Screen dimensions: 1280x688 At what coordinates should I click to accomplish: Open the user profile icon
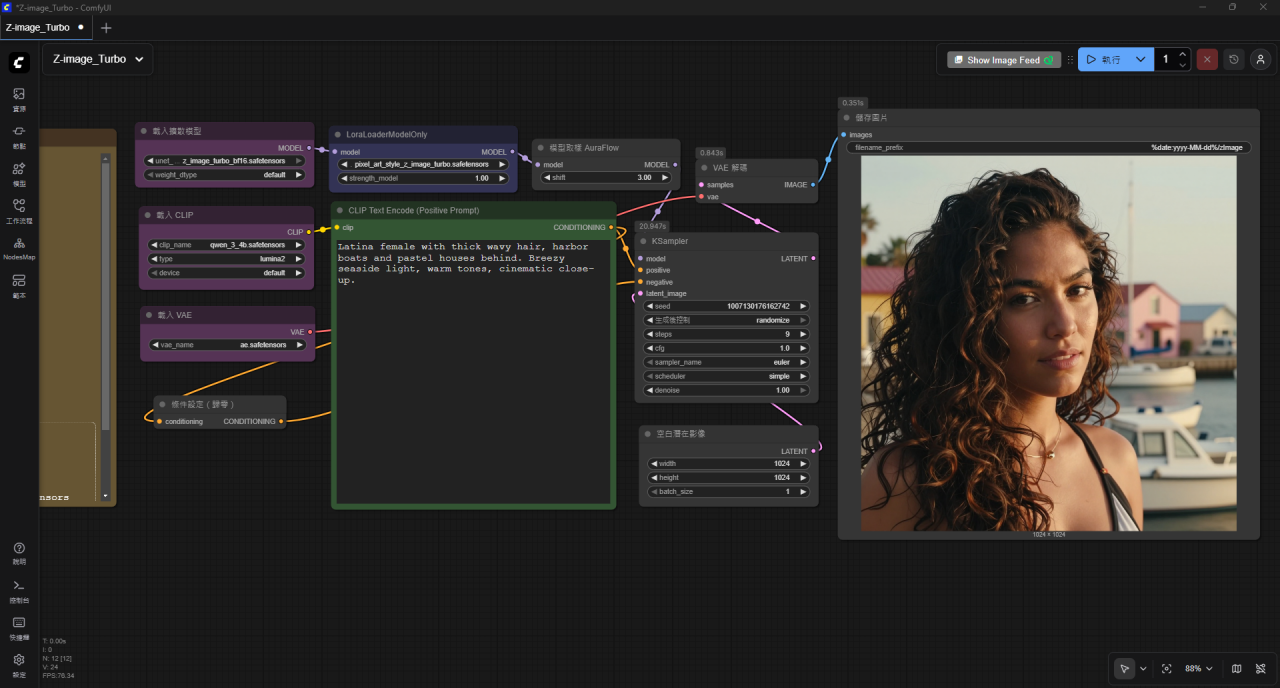1260,59
